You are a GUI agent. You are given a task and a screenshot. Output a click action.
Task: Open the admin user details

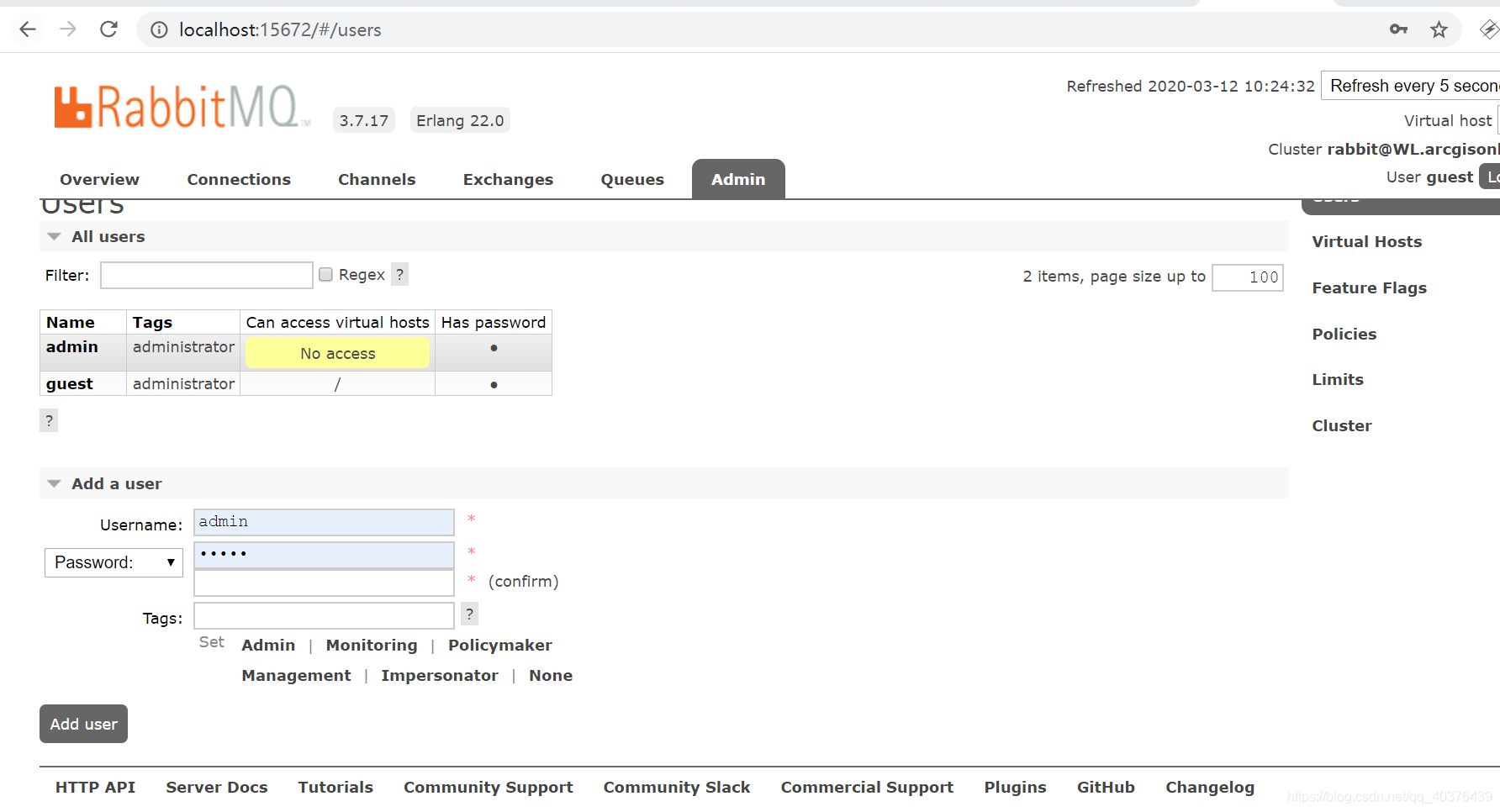point(71,346)
